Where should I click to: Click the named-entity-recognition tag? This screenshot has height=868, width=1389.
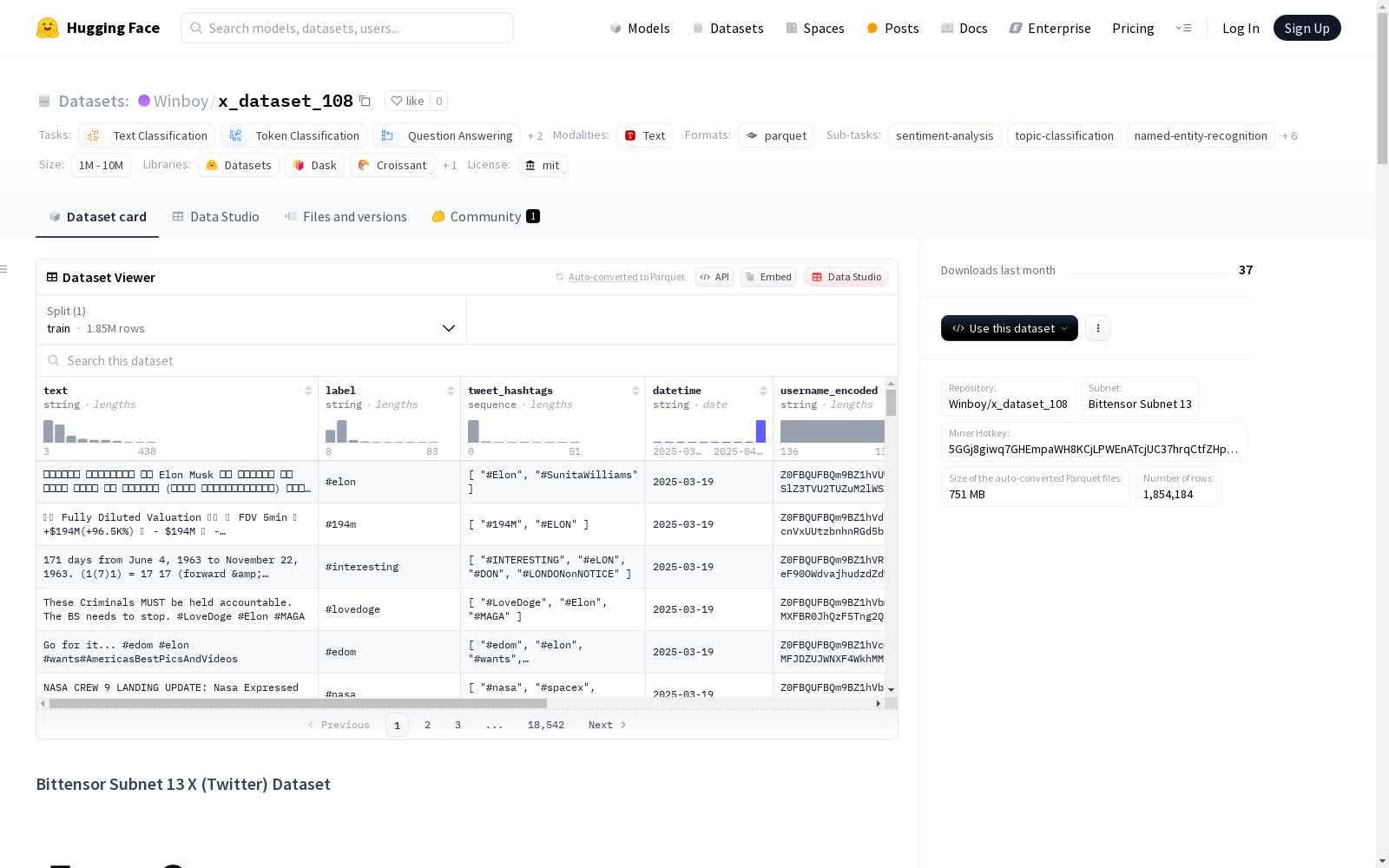pos(1201,135)
